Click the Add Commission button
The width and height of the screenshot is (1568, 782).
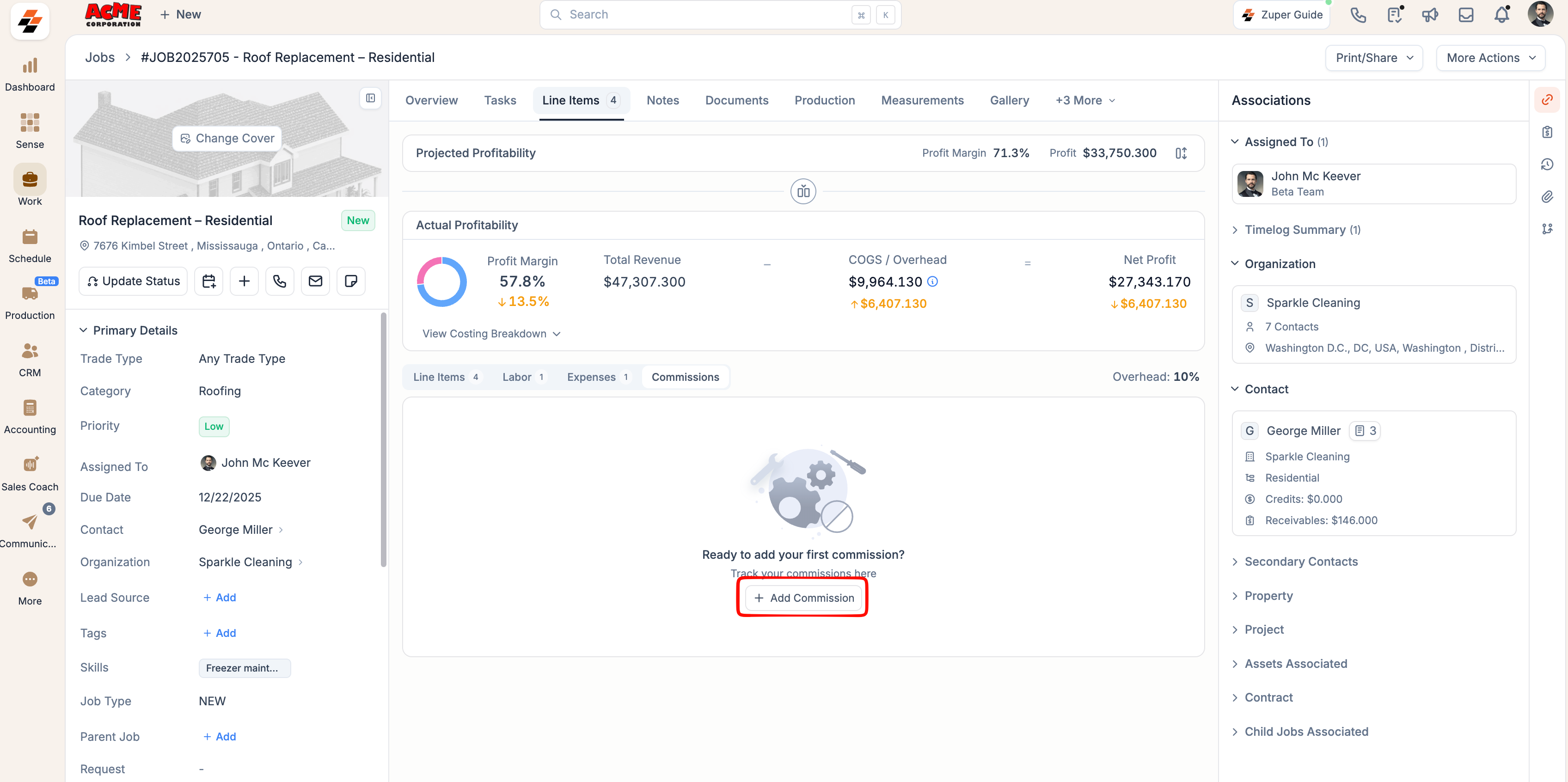click(x=803, y=598)
